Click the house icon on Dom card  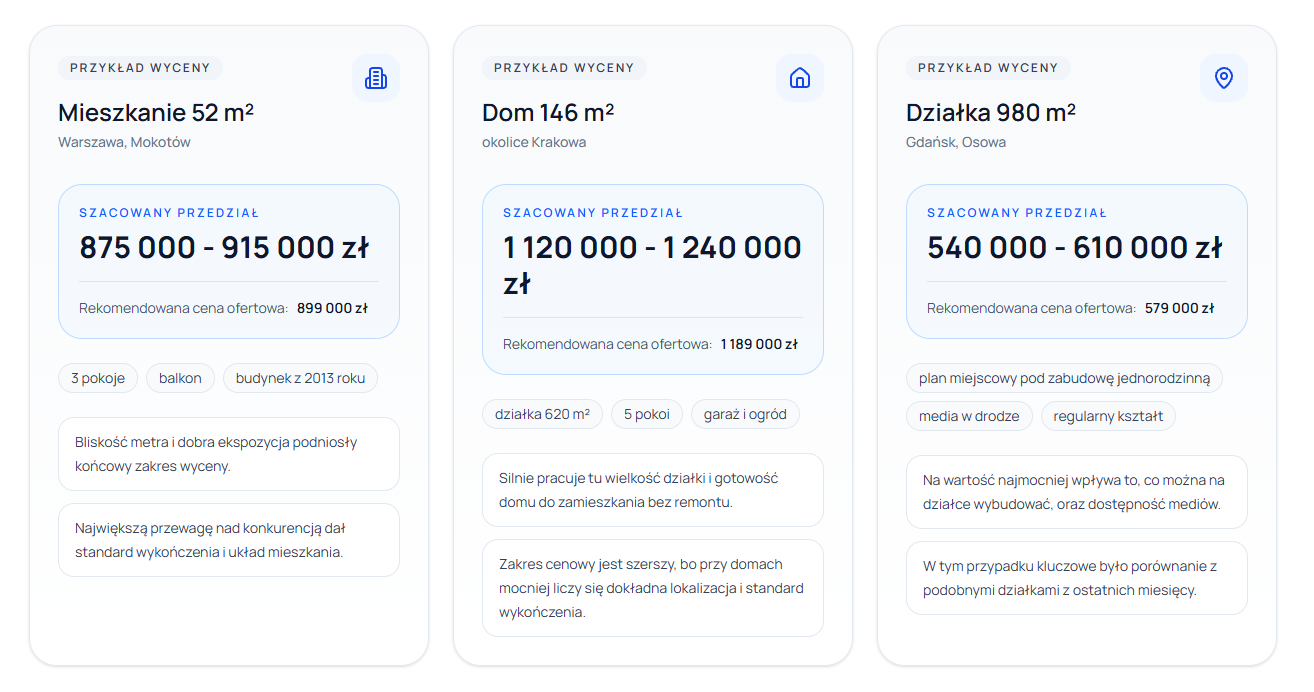coord(800,78)
